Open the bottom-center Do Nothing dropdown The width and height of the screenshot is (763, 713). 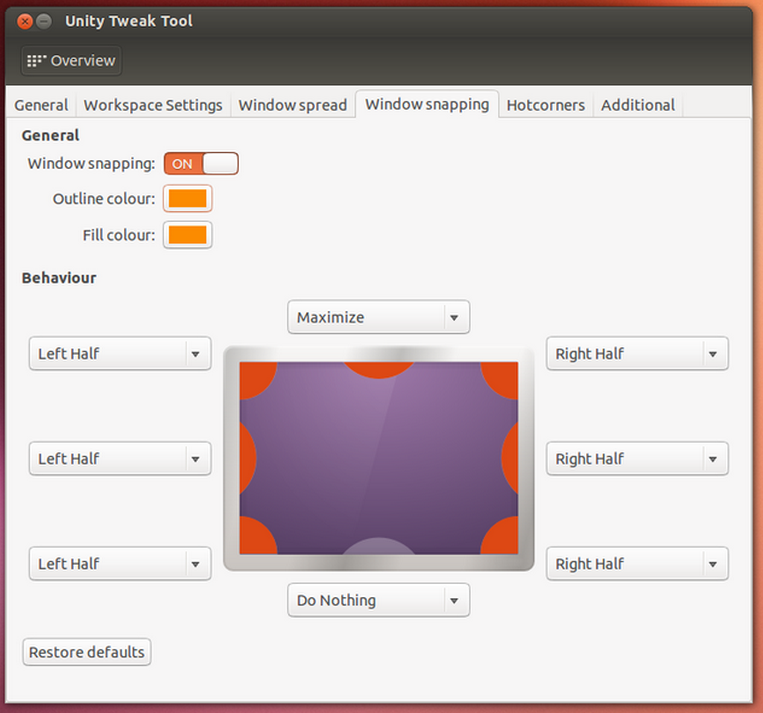point(379,600)
